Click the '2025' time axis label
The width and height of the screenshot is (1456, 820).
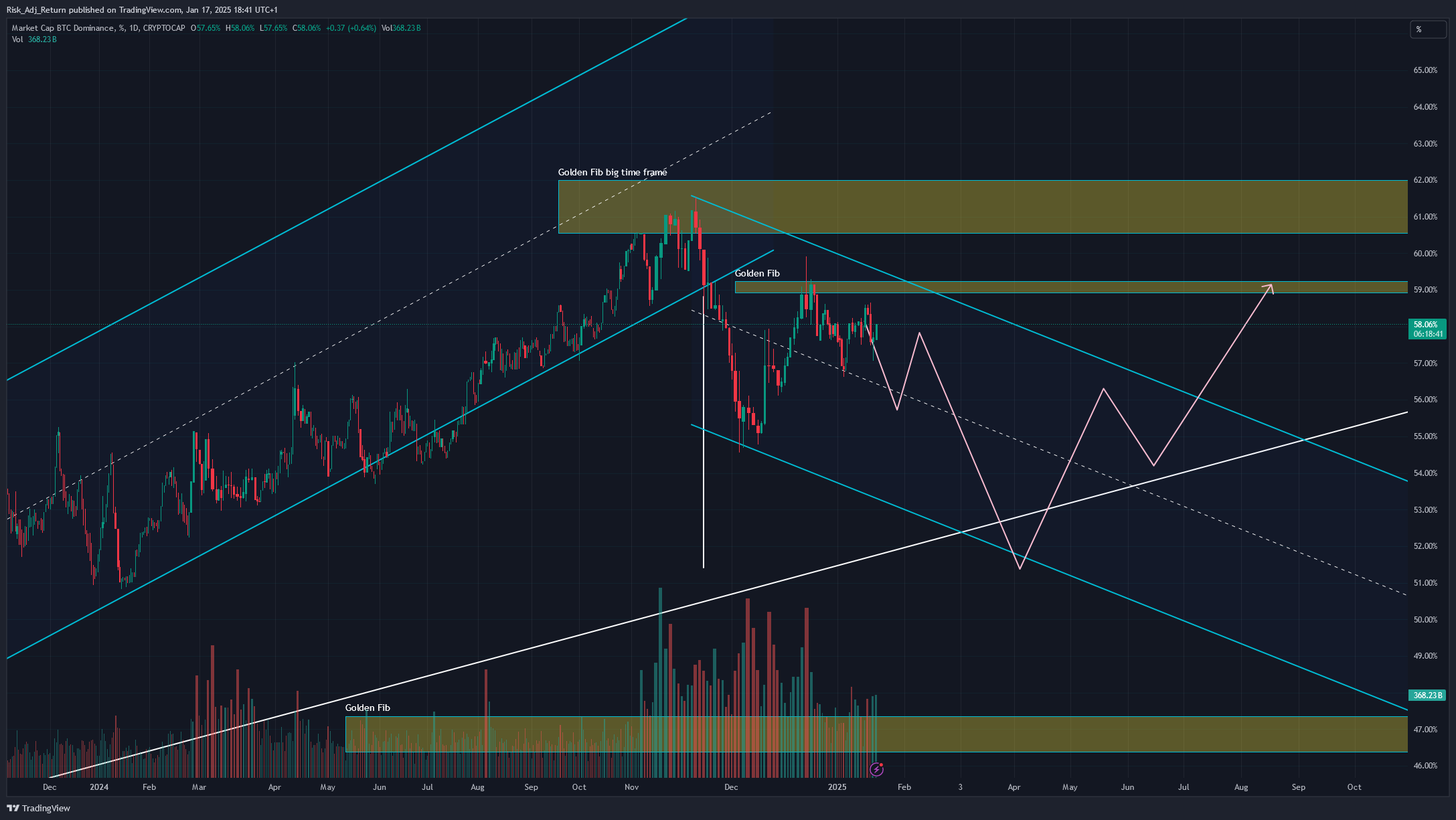click(837, 787)
